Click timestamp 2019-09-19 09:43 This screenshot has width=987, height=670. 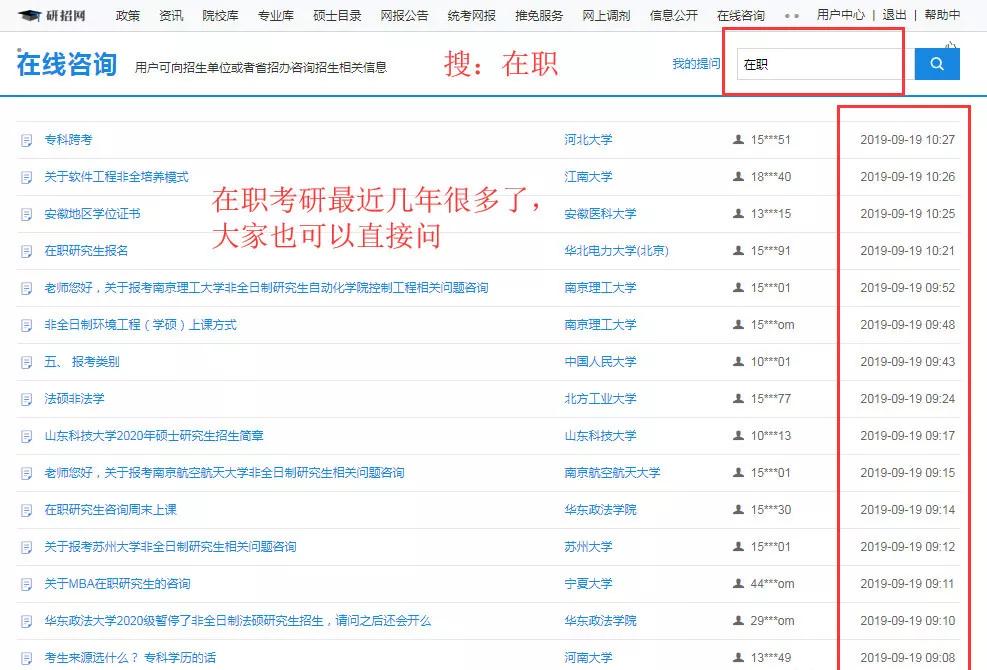point(907,362)
